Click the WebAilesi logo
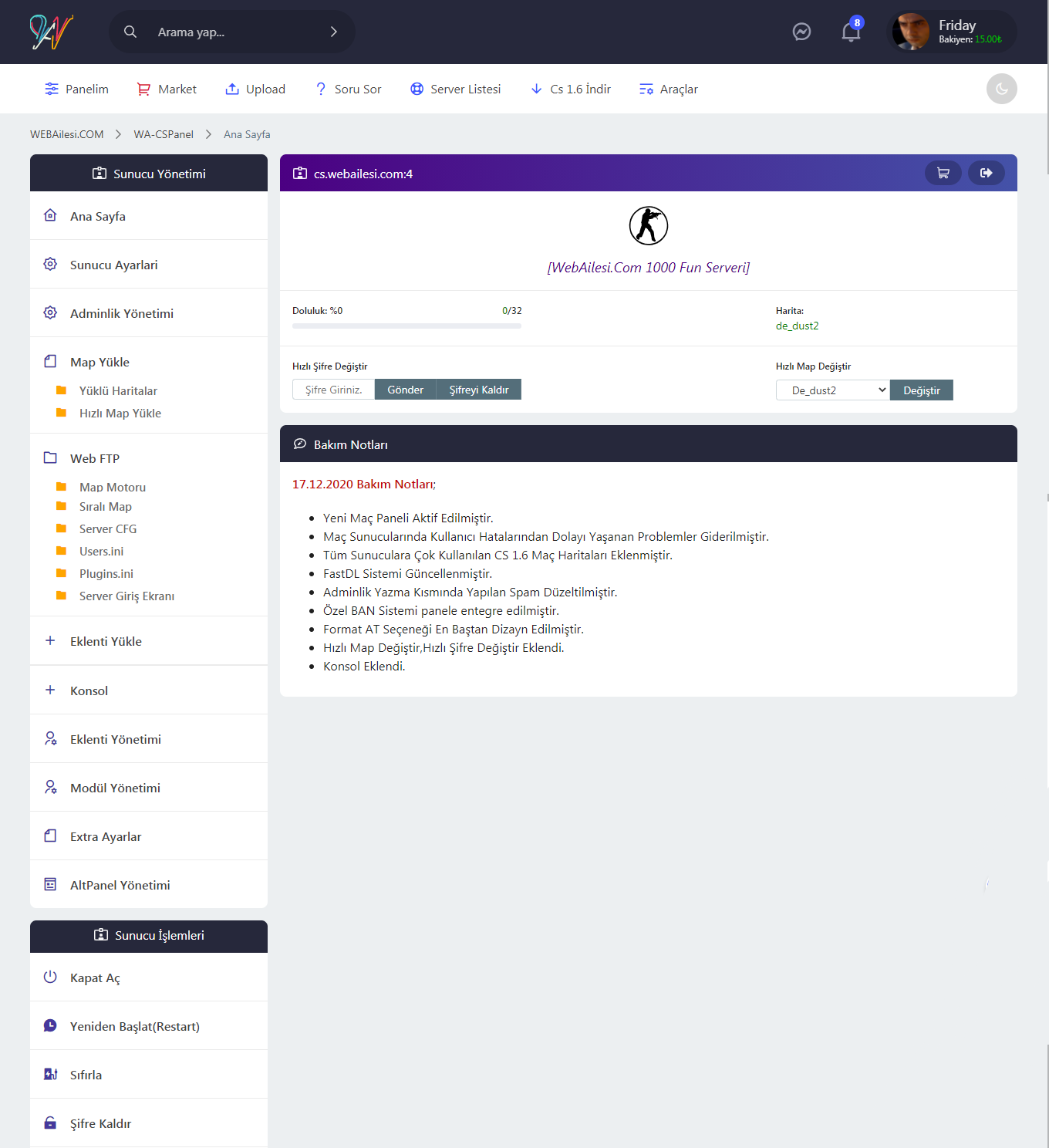 (51, 32)
